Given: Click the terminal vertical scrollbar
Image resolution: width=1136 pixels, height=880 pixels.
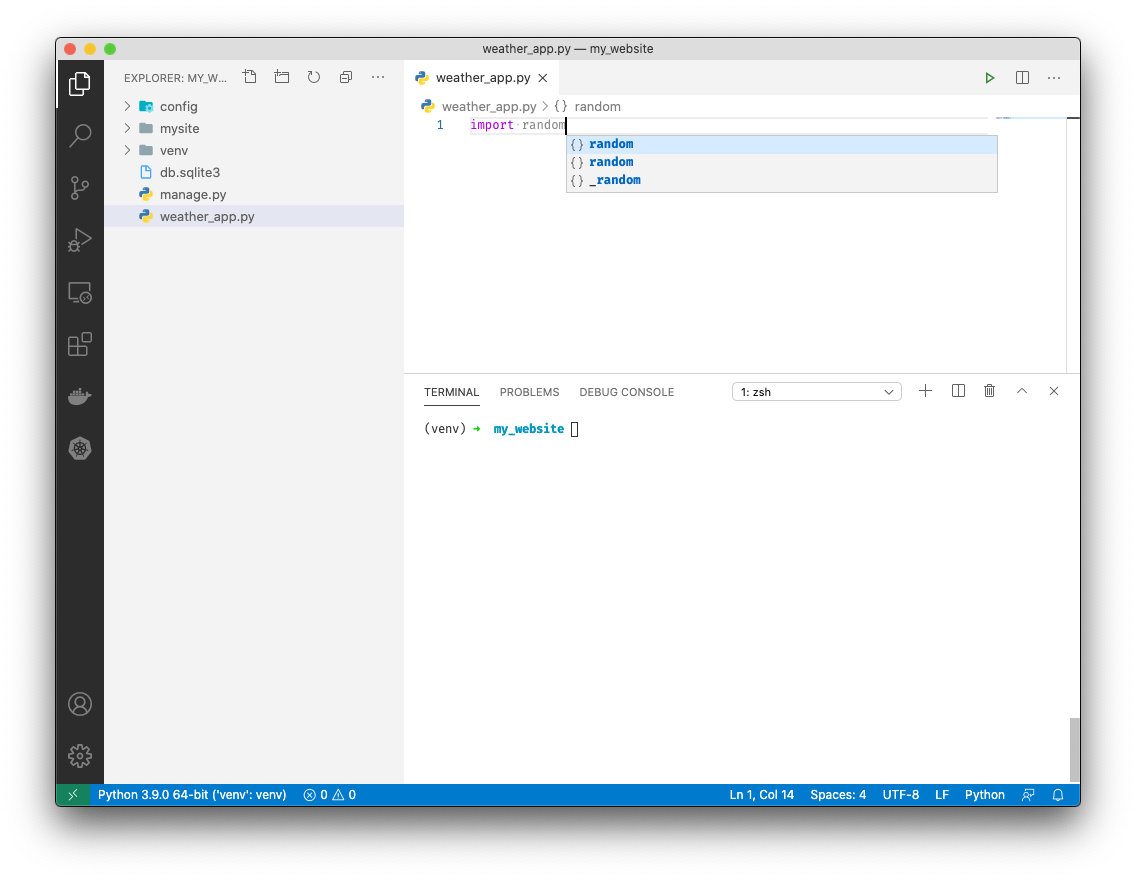Looking at the screenshot, I should point(1074,749).
